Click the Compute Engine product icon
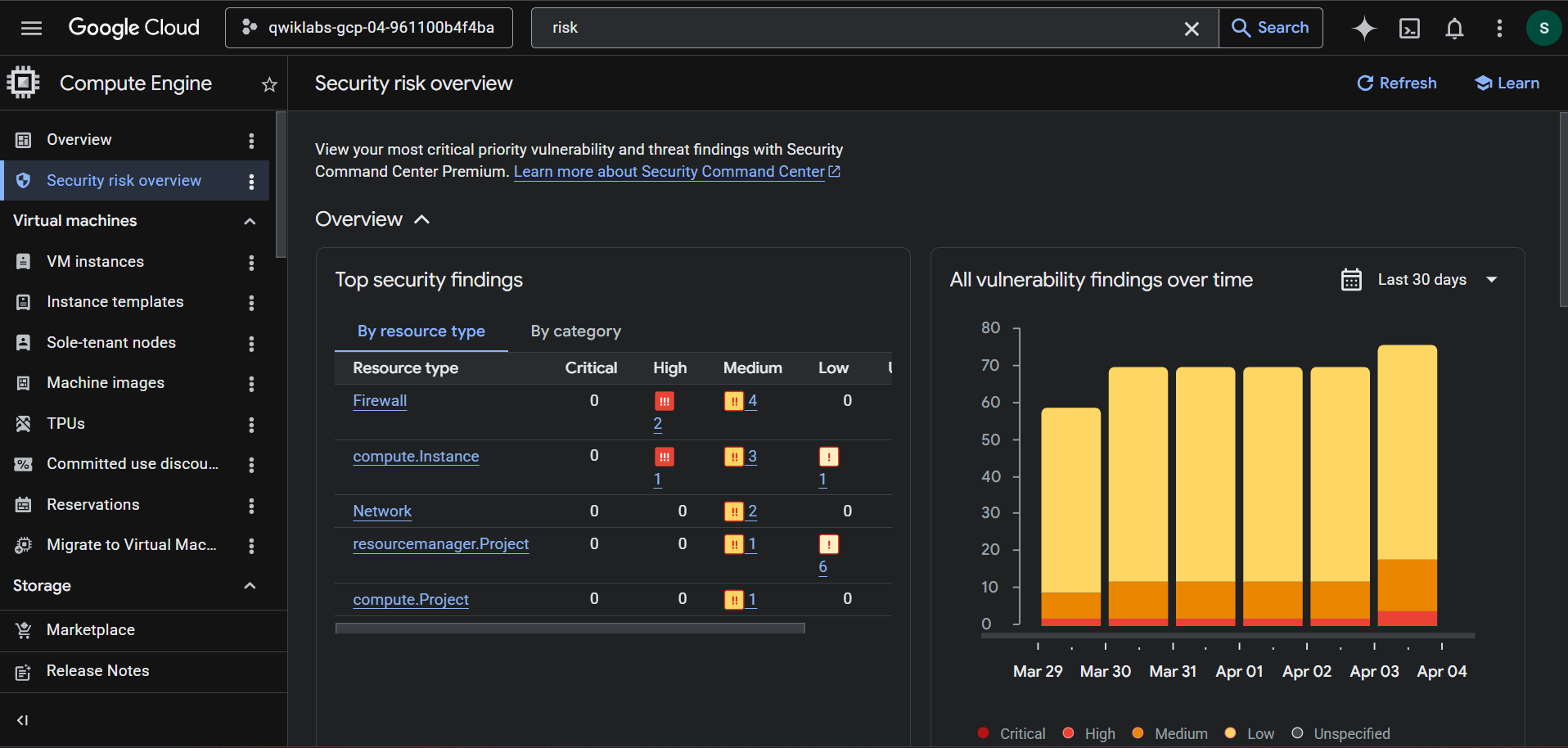The width and height of the screenshot is (1568, 748). point(23,83)
